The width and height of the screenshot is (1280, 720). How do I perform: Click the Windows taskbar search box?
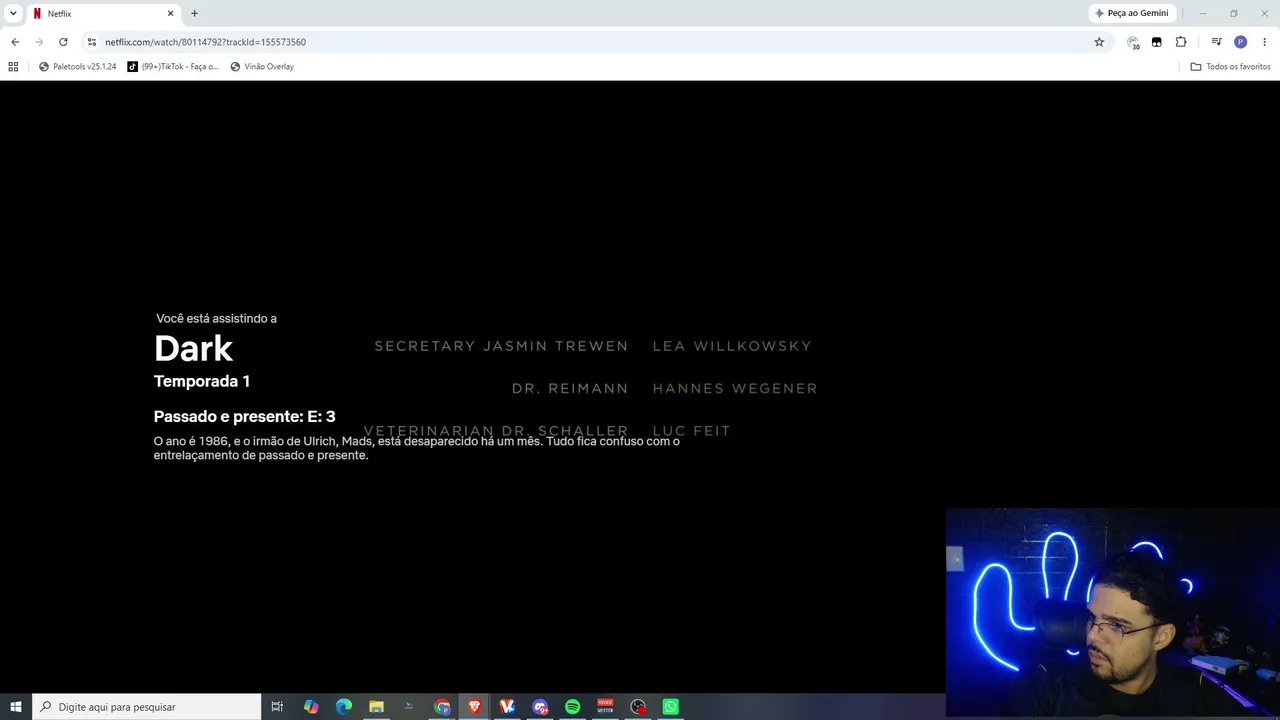pyautogui.click(x=147, y=707)
